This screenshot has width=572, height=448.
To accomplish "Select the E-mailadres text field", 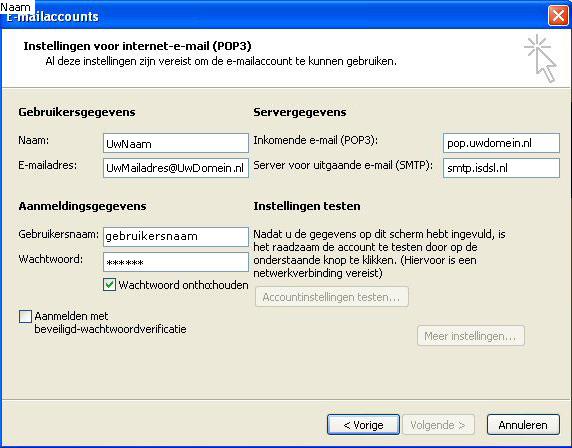I will click(x=176, y=168).
